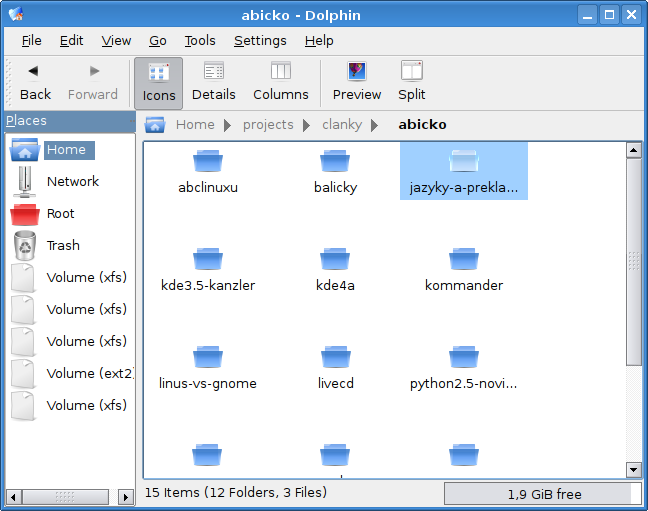
Task: Select the balicky folder
Action: point(335,172)
